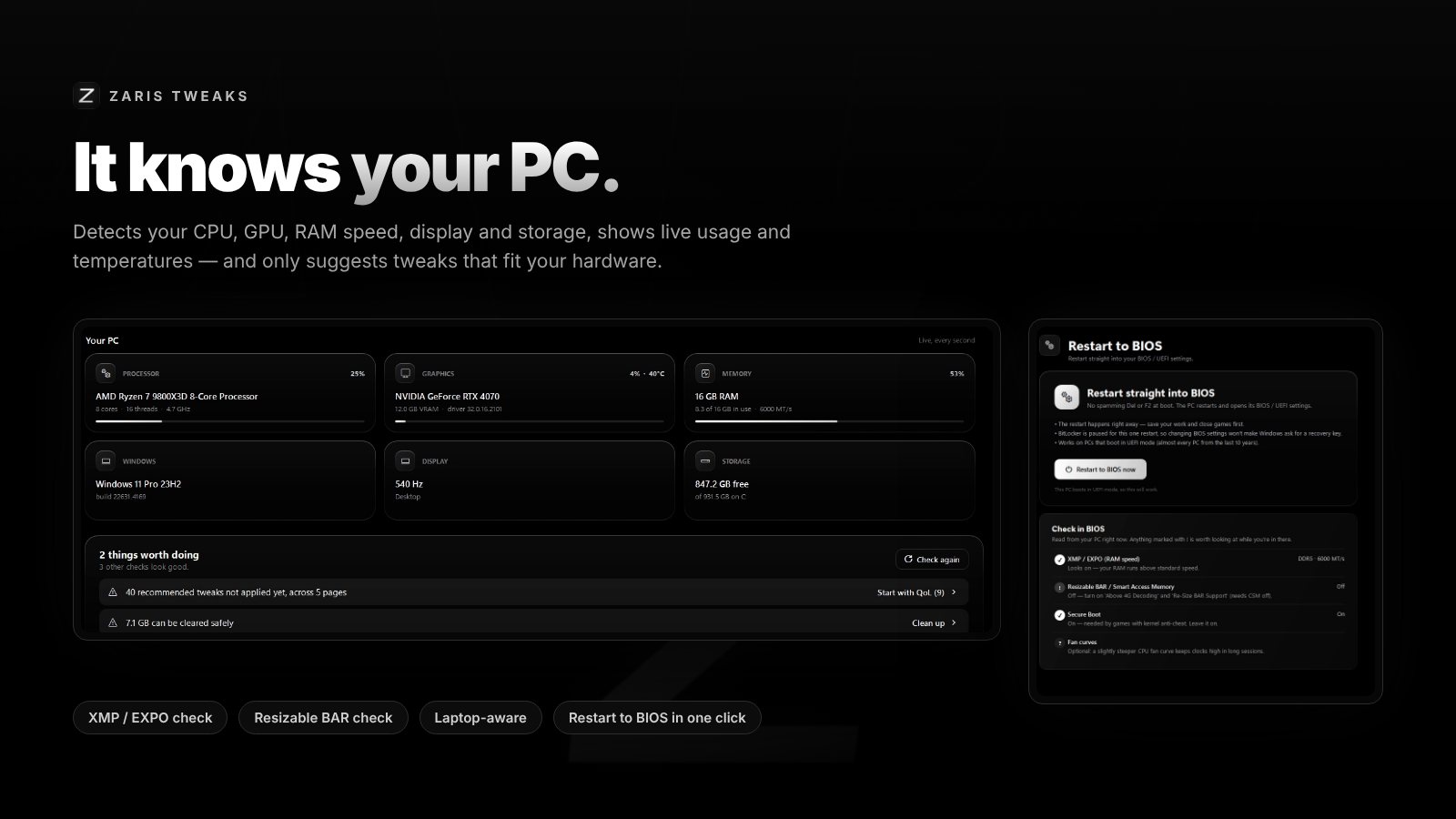The height and width of the screenshot is (819, 1456).
Task: Click the 847.2 GB free text
Action: pos(722,484)
